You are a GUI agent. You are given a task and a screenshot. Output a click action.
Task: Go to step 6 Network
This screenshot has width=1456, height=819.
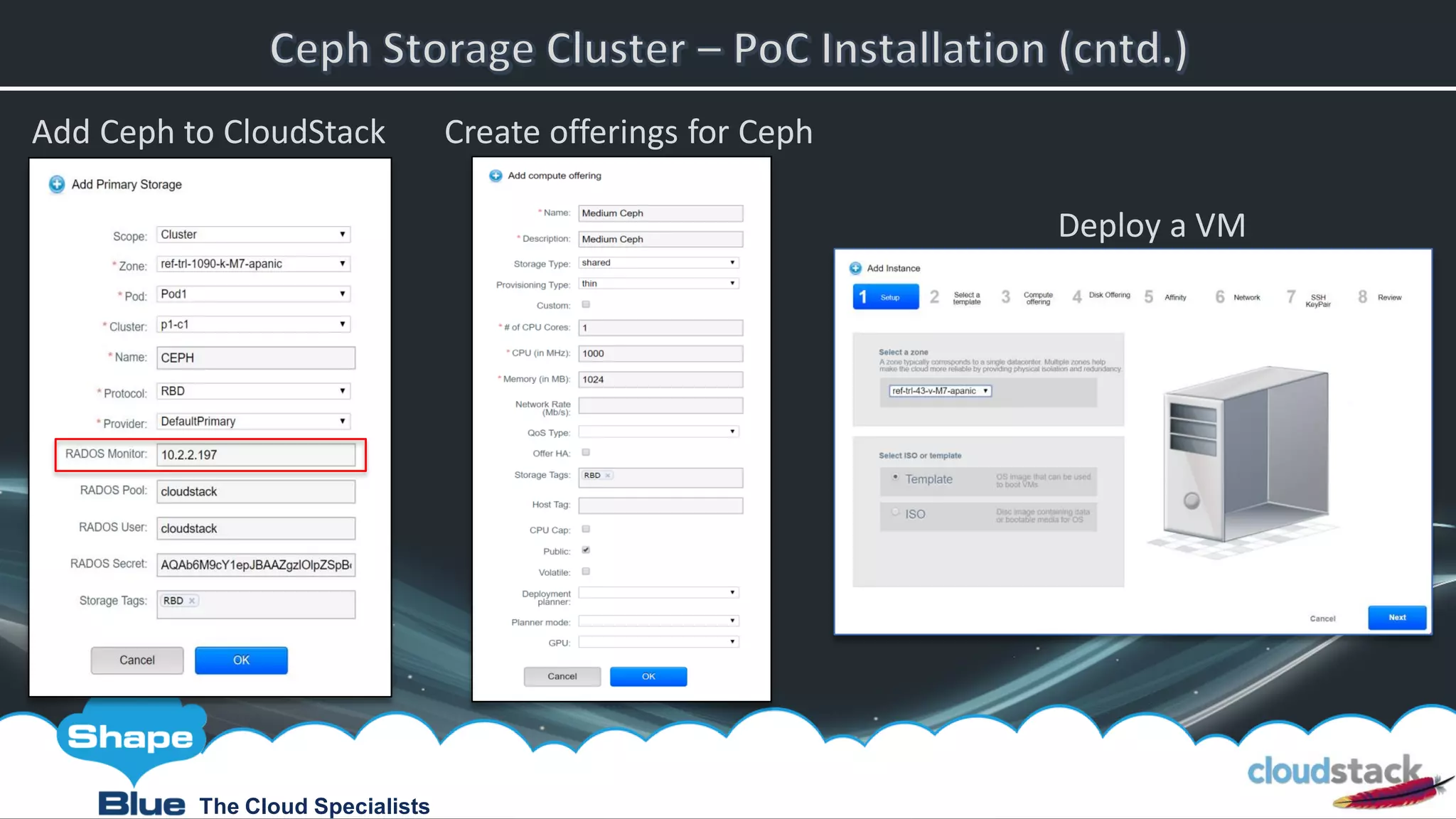[1238, 297]
